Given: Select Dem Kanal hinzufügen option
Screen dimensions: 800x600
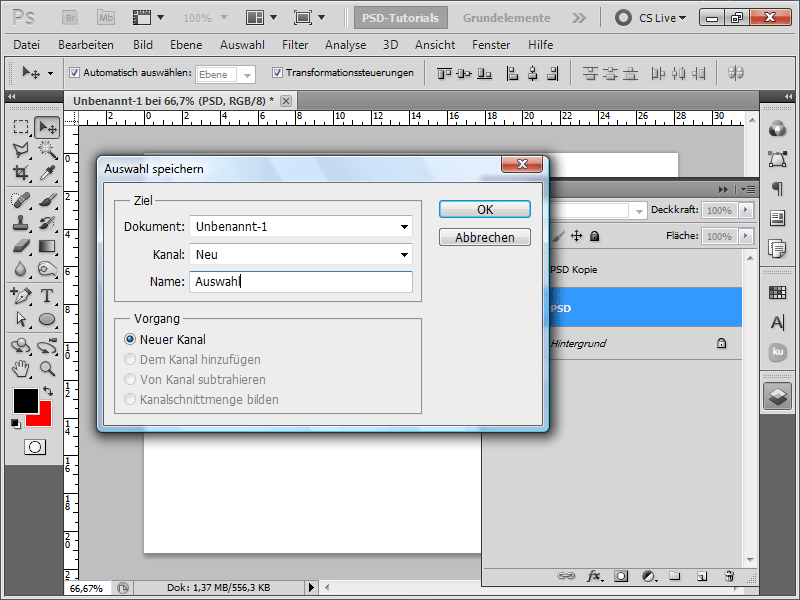Looking at the screenshot, I should [130, 359].
